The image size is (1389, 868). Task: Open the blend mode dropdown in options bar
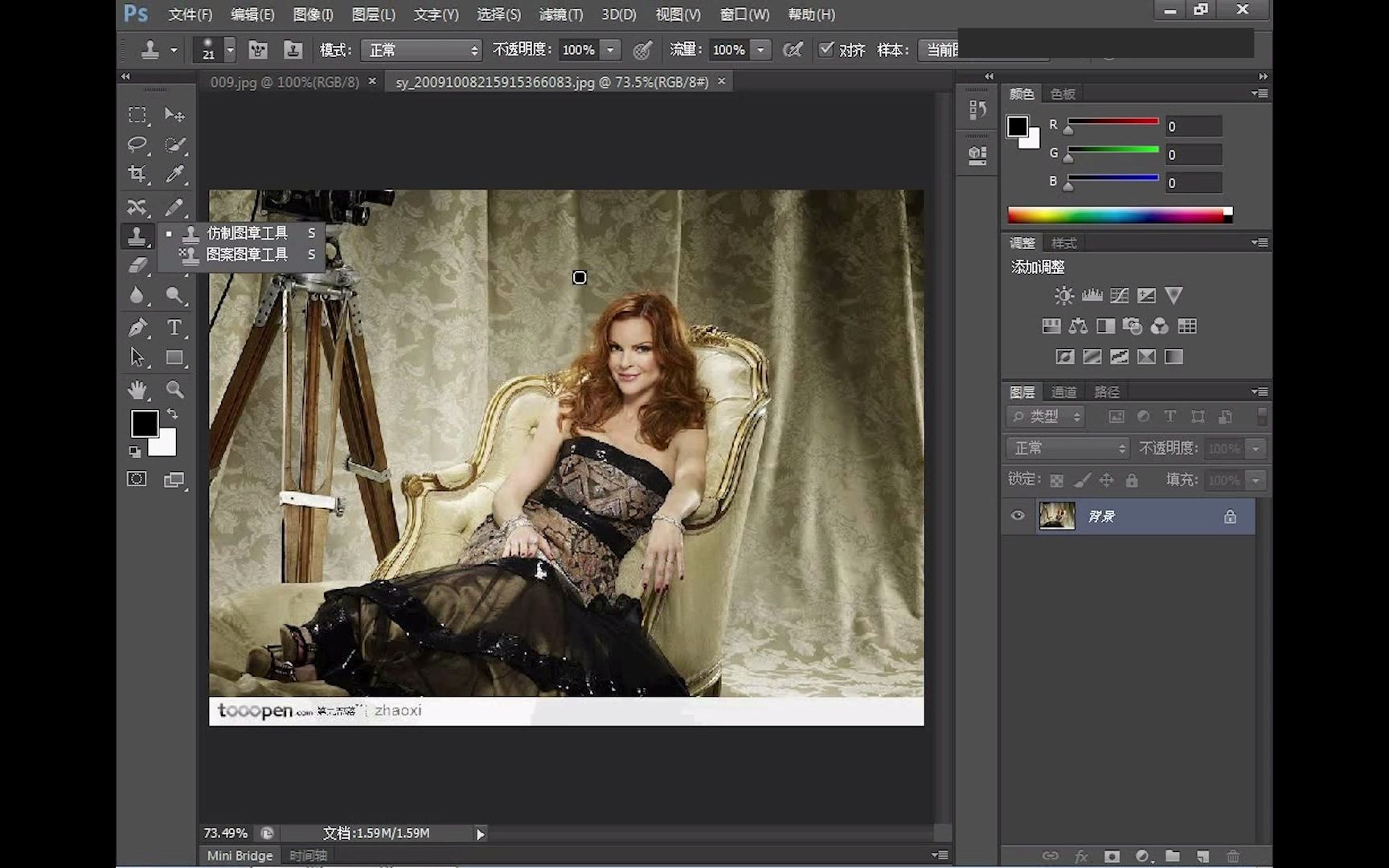point(421,50)
